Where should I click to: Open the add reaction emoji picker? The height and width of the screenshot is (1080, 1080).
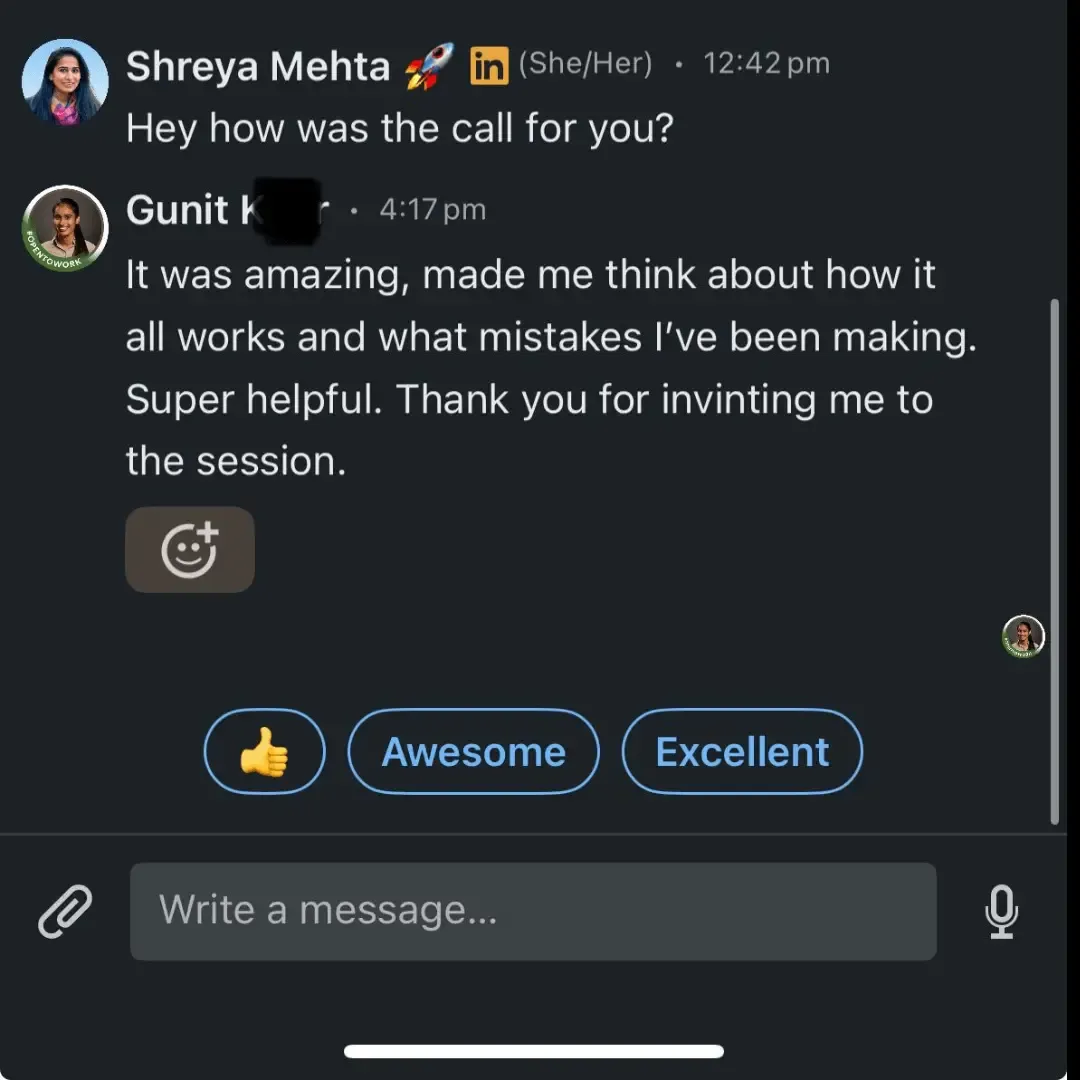click(190, 549)
